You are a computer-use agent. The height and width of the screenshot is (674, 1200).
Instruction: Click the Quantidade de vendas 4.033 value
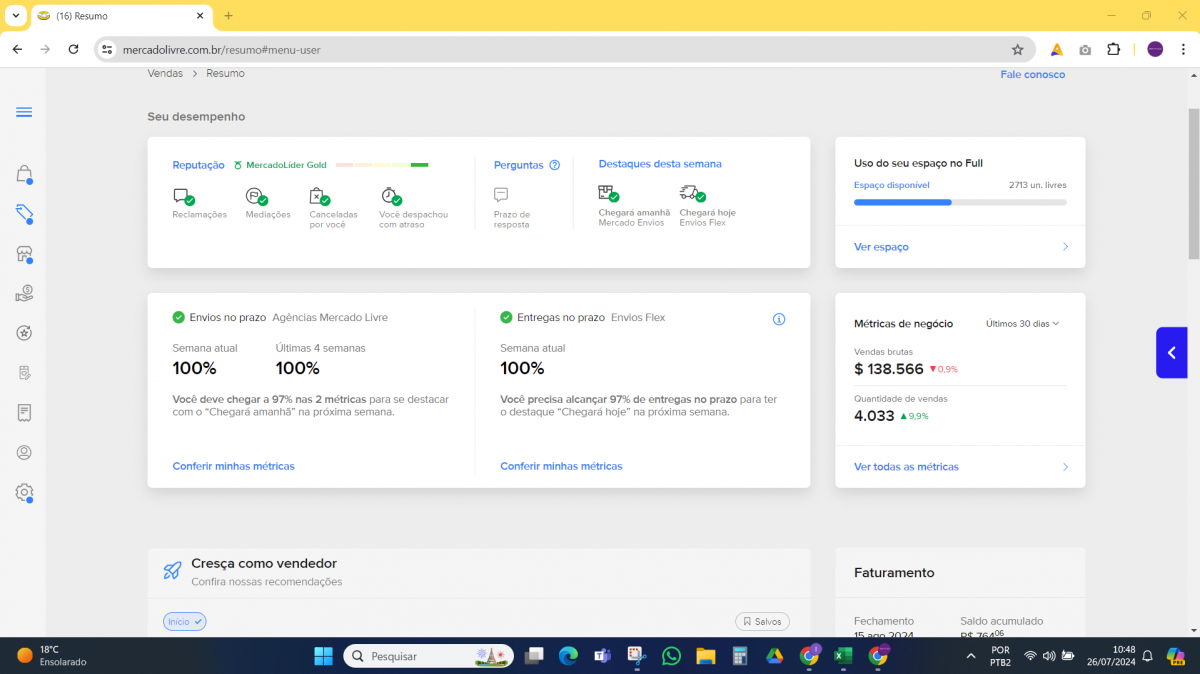874,416
